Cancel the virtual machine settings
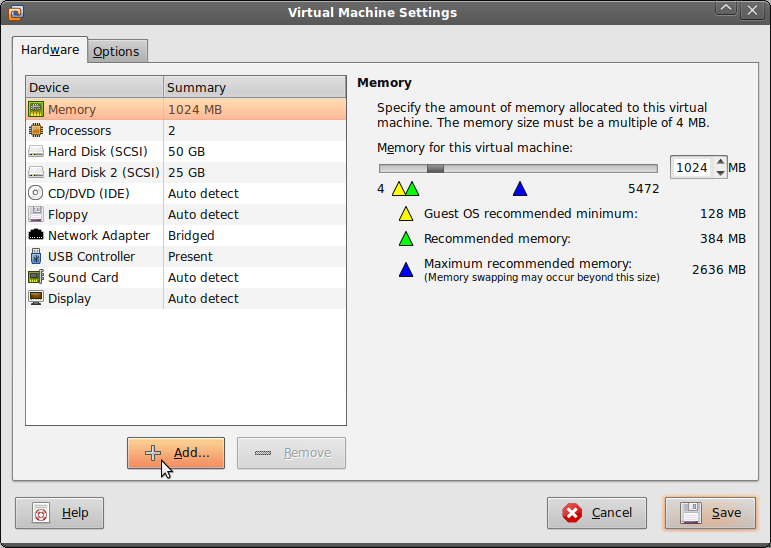The width and height of the screenshot is (771, 548). point(597,513)
